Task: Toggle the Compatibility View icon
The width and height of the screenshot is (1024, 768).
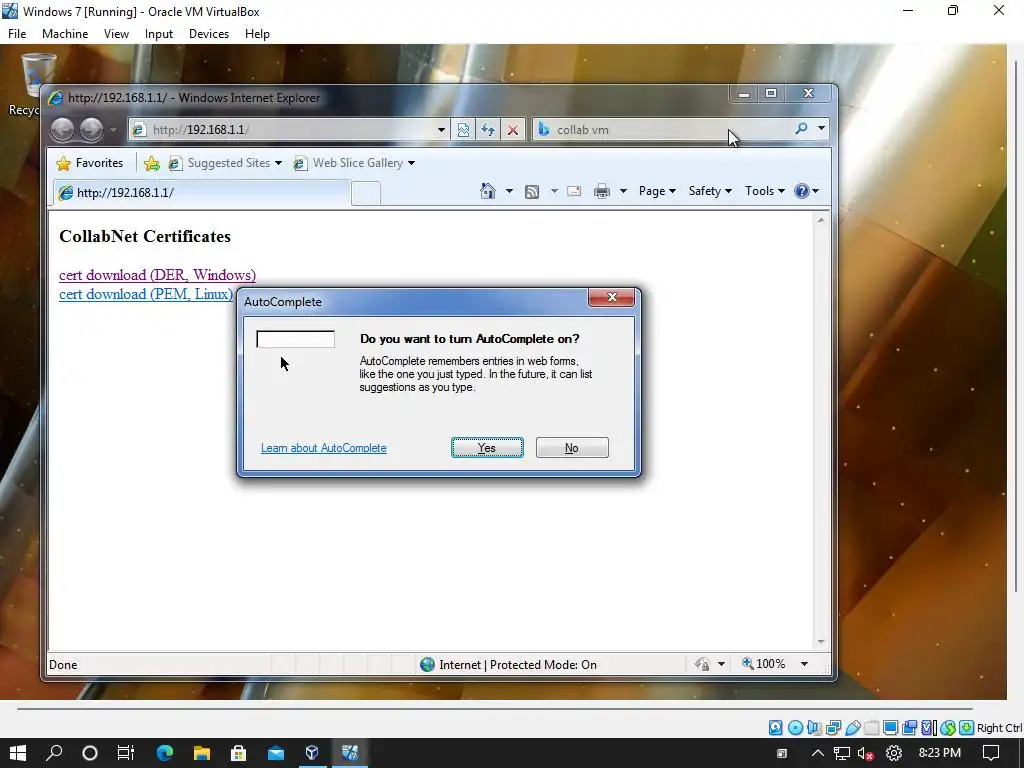Action: coord(463,129)
